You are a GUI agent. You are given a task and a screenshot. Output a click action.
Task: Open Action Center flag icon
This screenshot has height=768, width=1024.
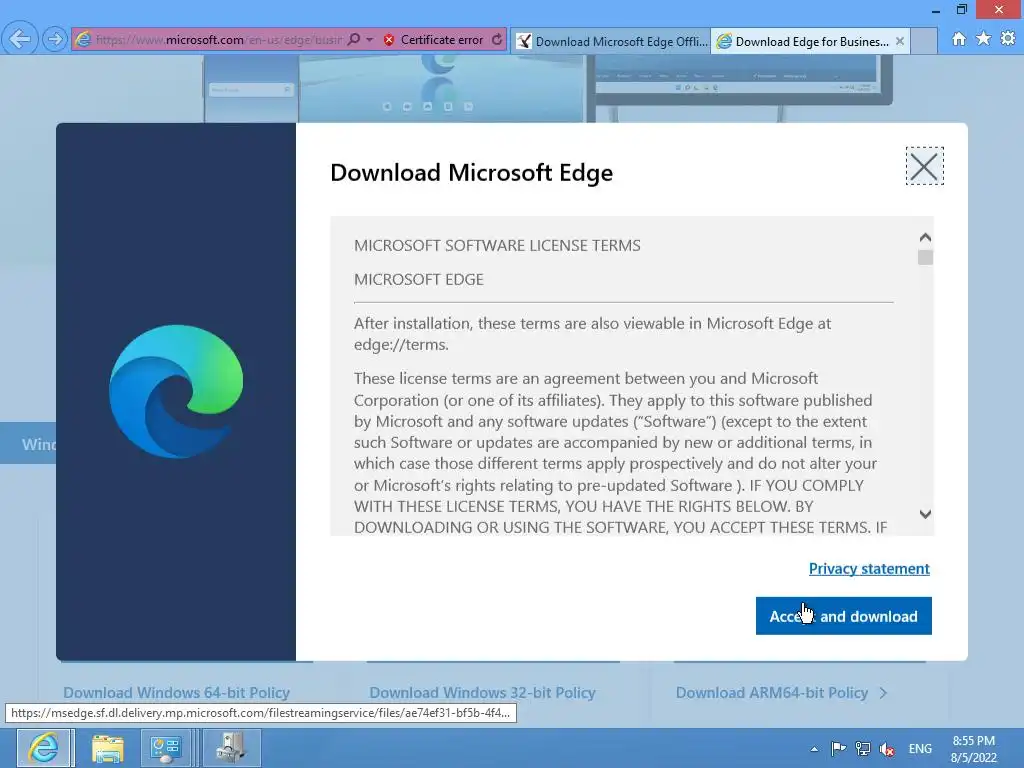point(839,748)
